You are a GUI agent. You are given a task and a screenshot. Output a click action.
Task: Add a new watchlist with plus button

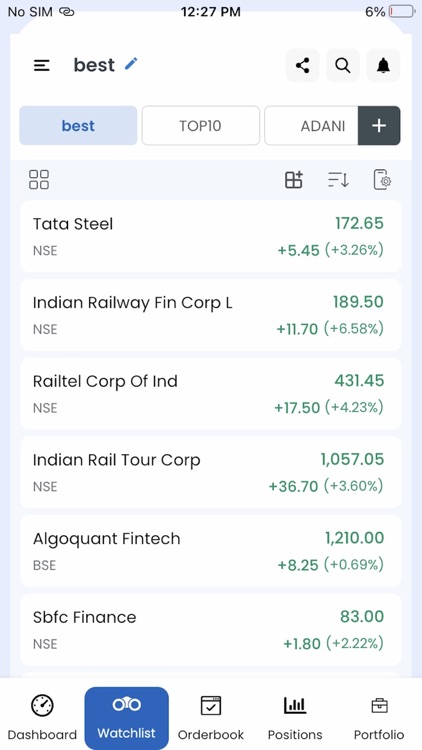tap(379, 126)
